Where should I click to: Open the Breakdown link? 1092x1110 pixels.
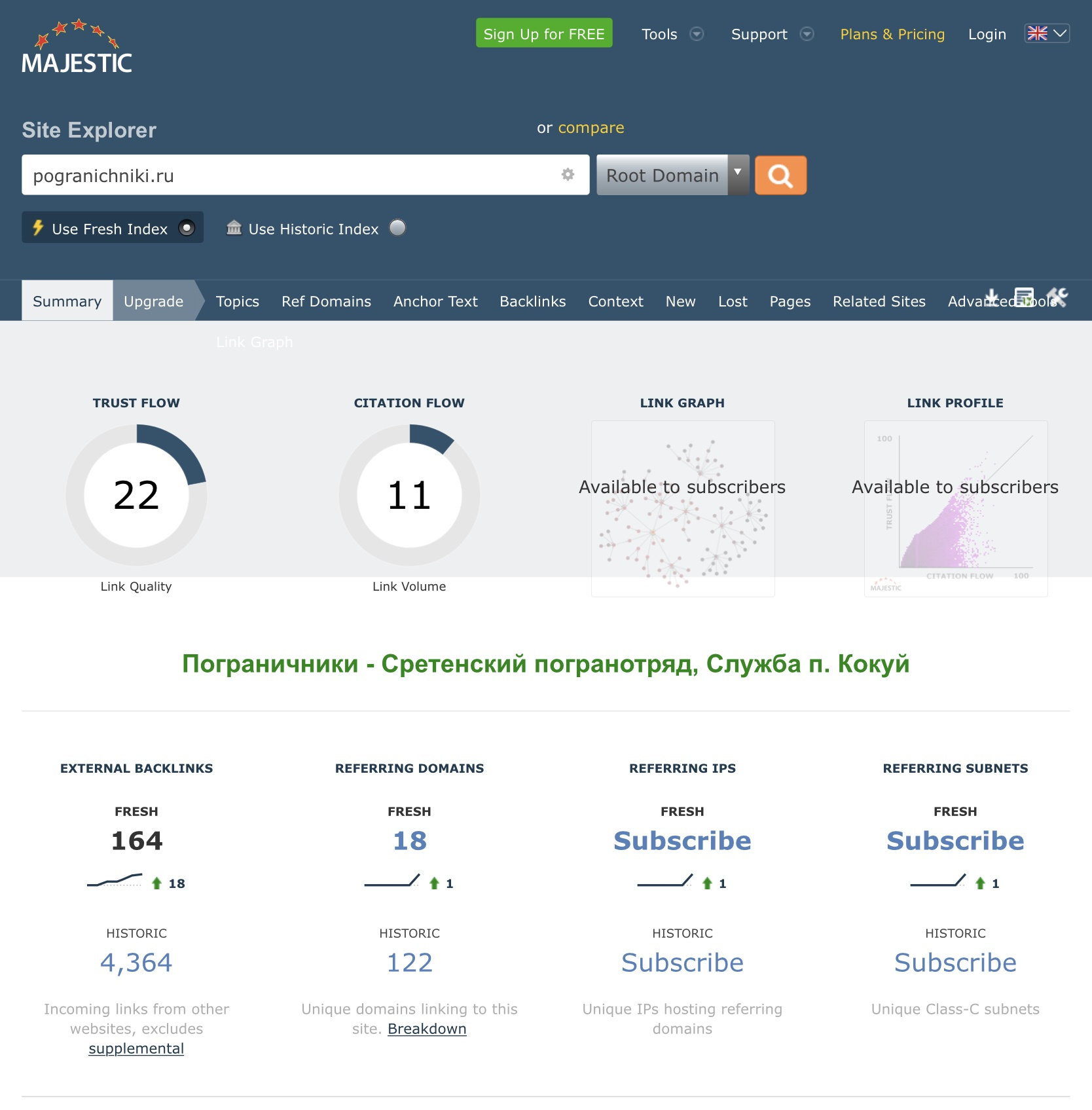tap(427, 1028)
